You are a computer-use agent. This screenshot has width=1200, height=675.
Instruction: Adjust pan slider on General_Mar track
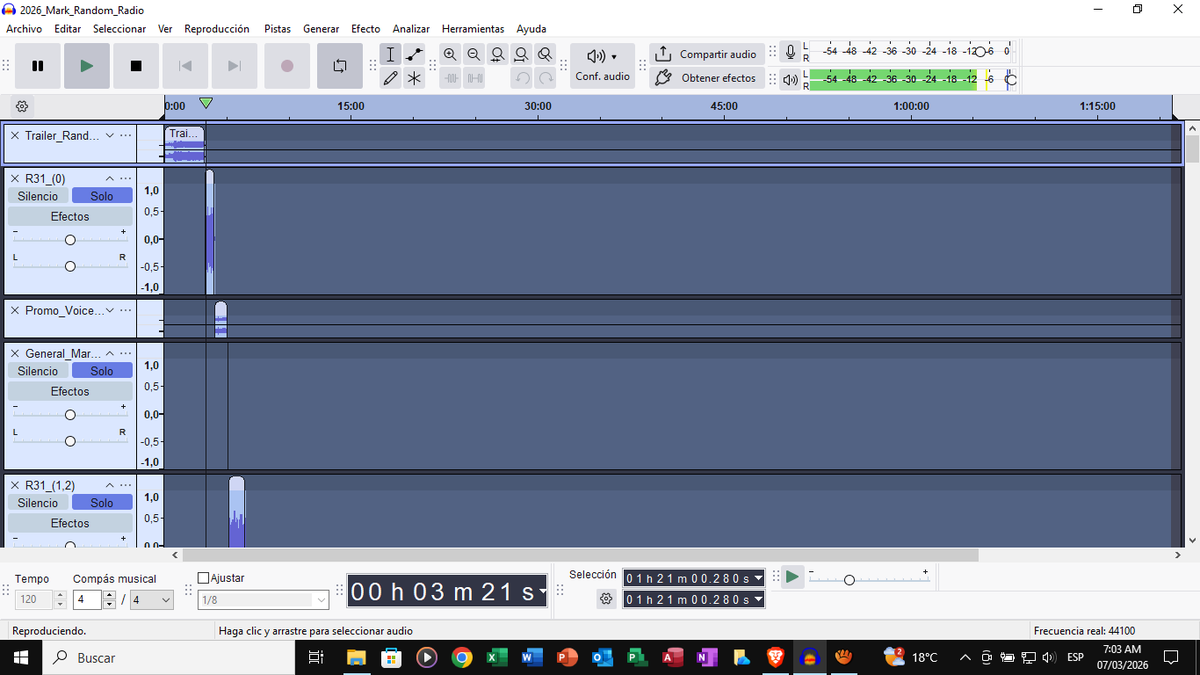[70, 441]
